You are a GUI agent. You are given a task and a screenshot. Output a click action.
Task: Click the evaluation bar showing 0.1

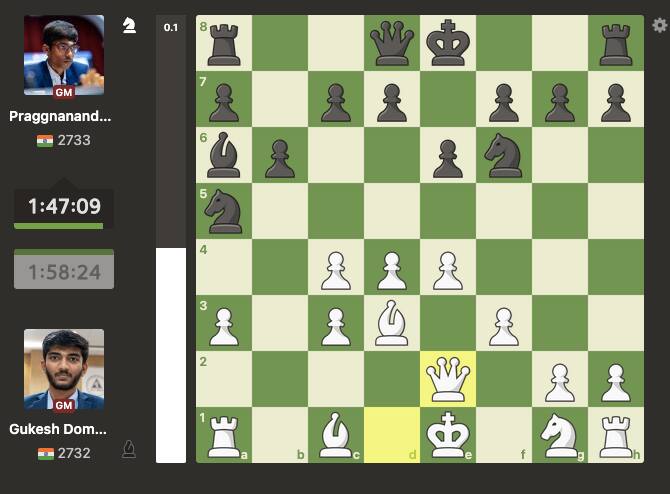tap(171, 239)
